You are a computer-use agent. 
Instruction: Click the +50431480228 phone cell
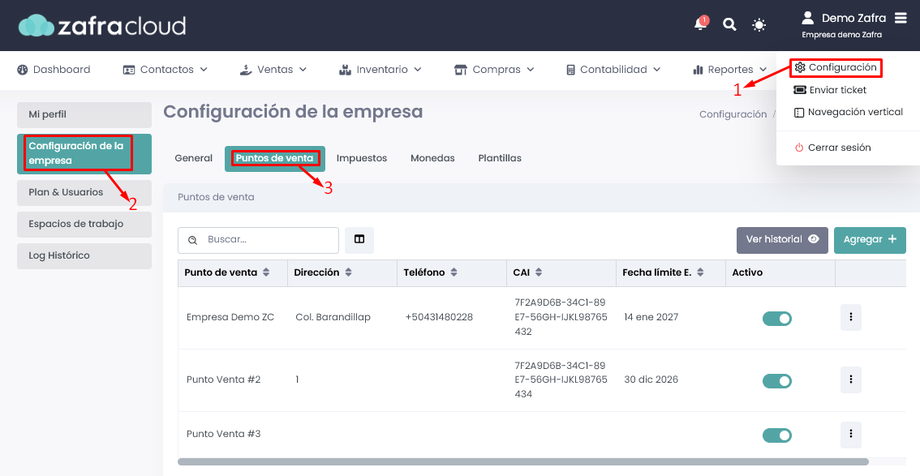[439, 318]
